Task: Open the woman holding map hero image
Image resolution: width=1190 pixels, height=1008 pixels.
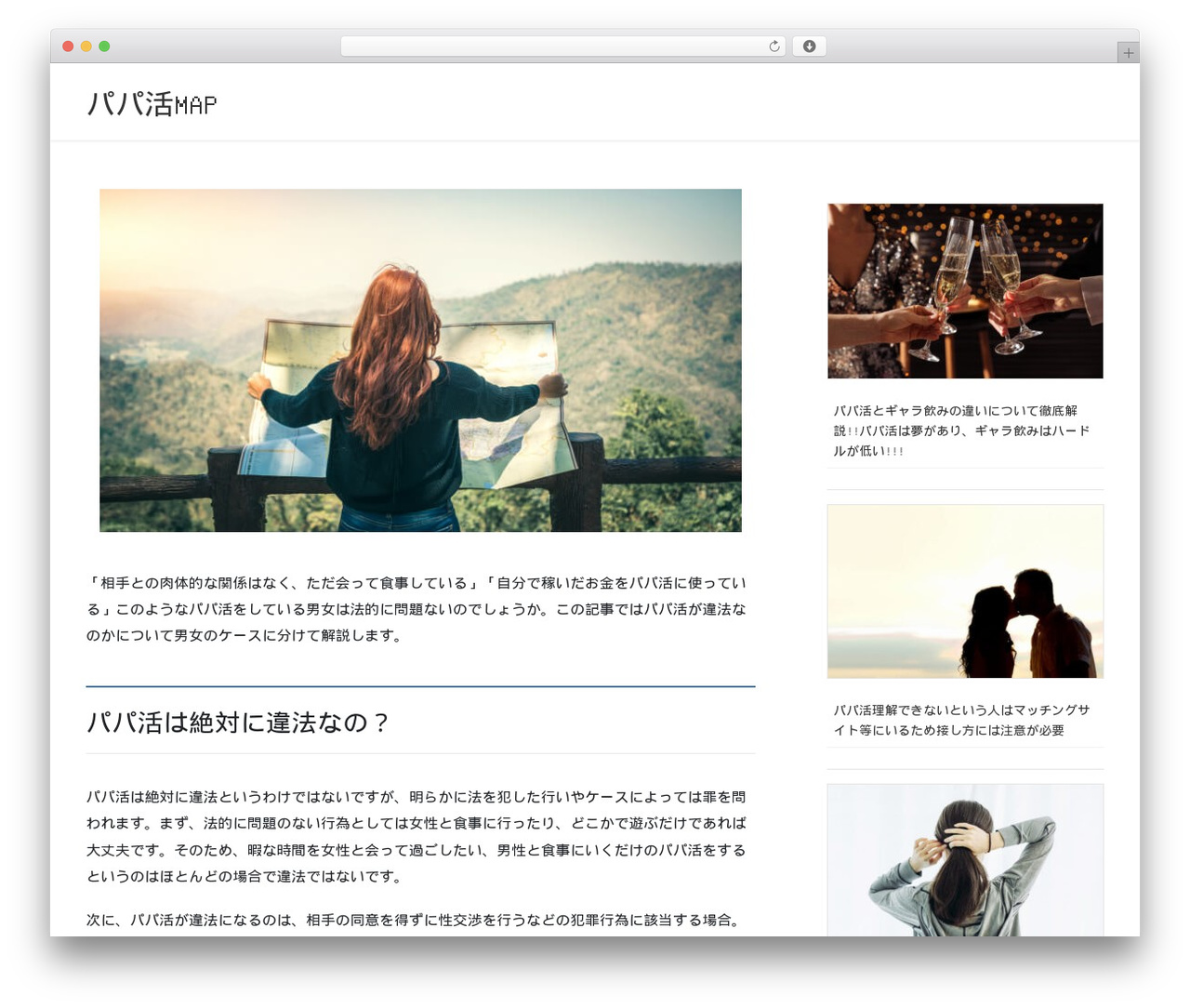Action: click(x=420, y=361)
